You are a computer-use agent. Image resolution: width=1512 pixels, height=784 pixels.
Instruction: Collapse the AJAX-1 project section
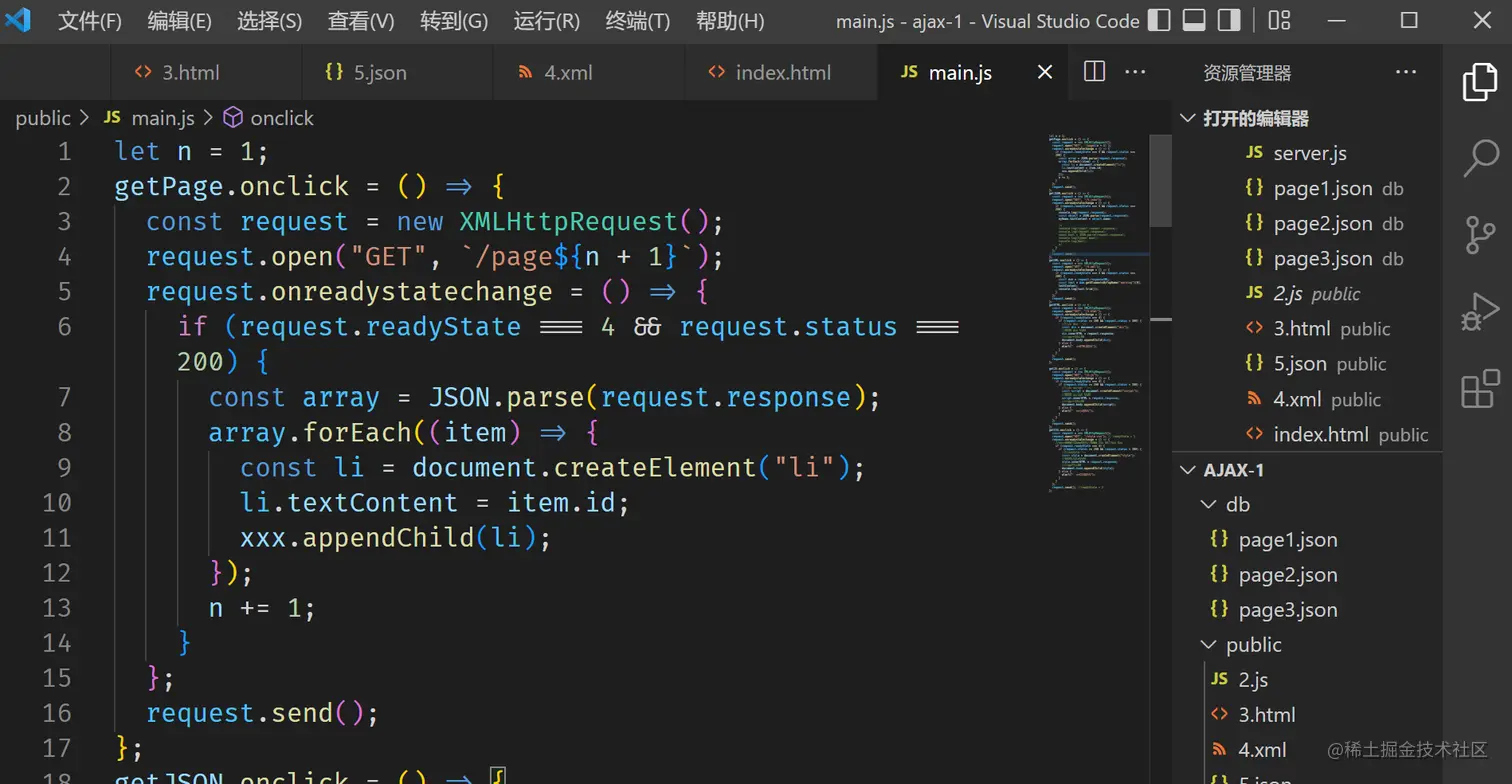(x=1188, y=469)
